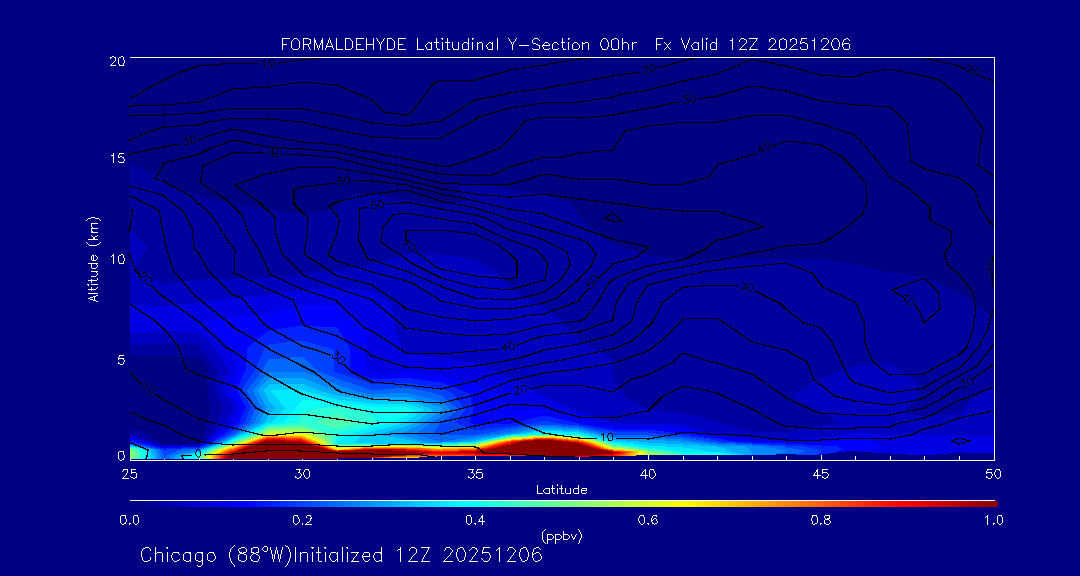Viewport: 1080px width, 576px height.
Task: Select the red end of the colorbar
Action: (985, 502)
